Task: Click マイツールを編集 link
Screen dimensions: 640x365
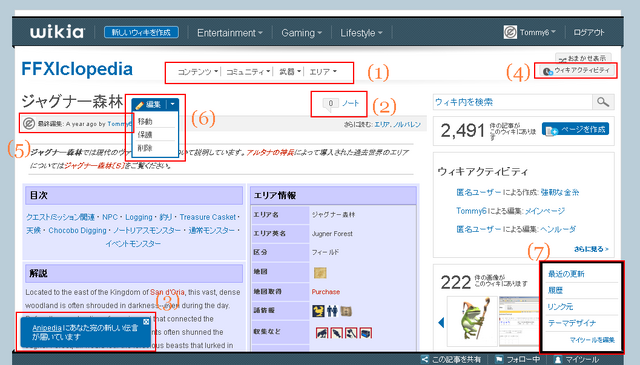Action: point(592,340)
